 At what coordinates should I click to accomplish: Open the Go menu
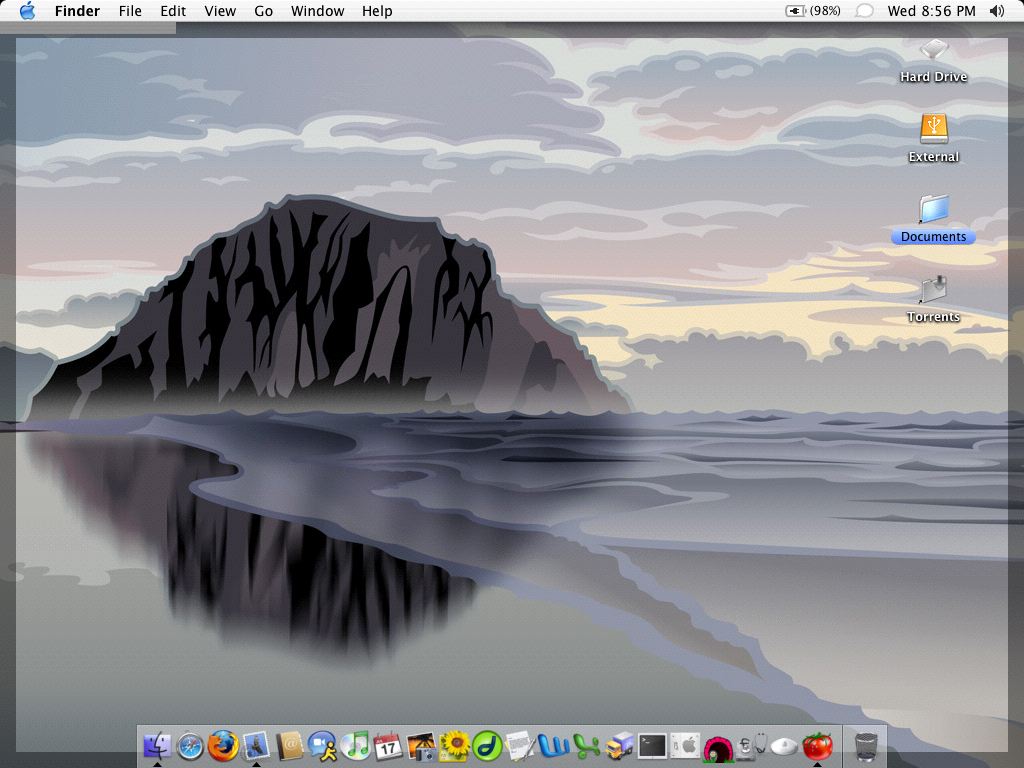tap(263, 11)
